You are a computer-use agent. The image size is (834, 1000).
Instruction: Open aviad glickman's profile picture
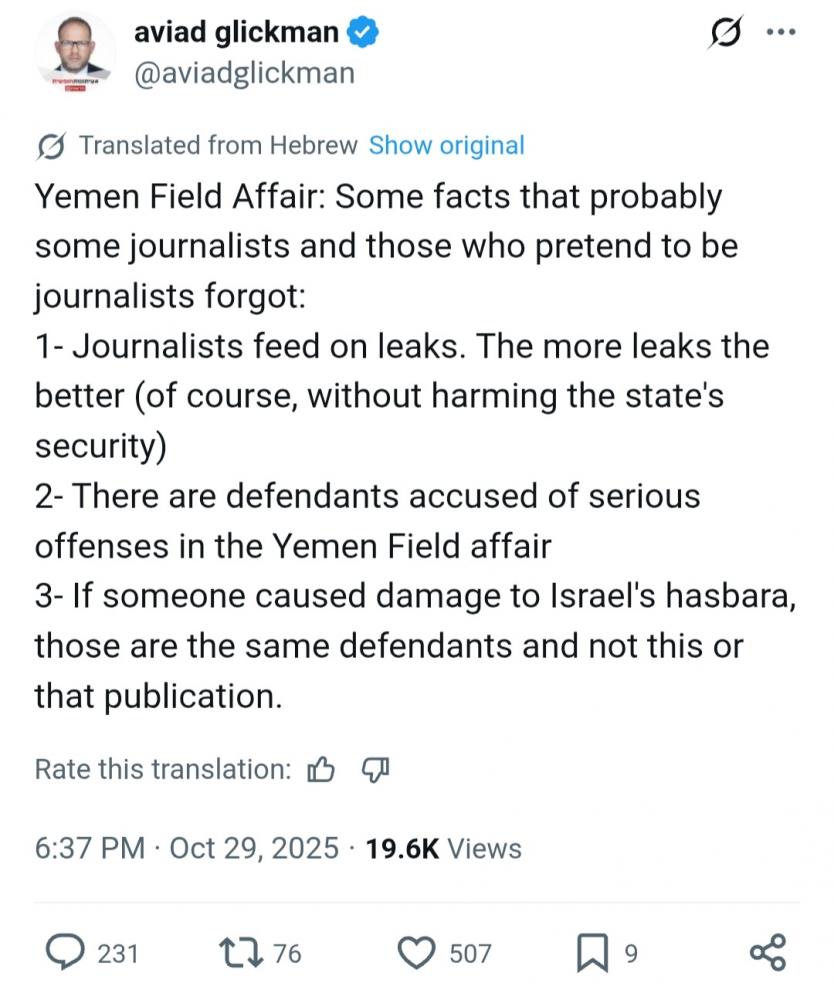click(x=73, y=54)
